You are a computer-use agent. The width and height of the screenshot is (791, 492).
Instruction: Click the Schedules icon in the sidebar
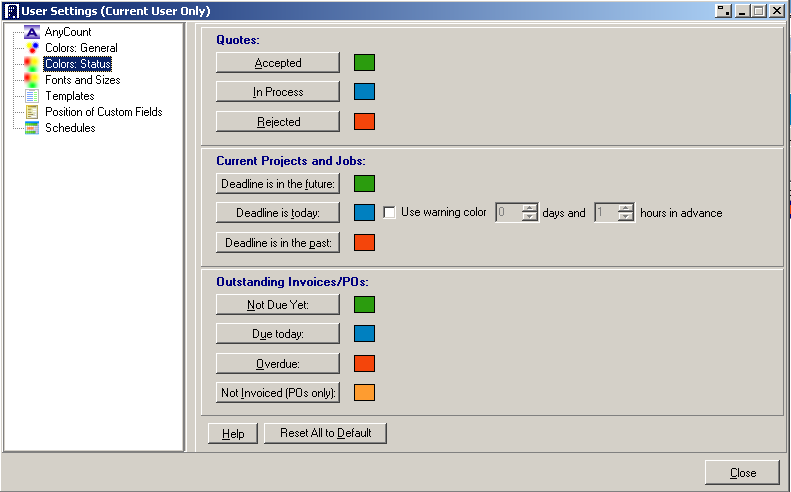coord(32,128)
